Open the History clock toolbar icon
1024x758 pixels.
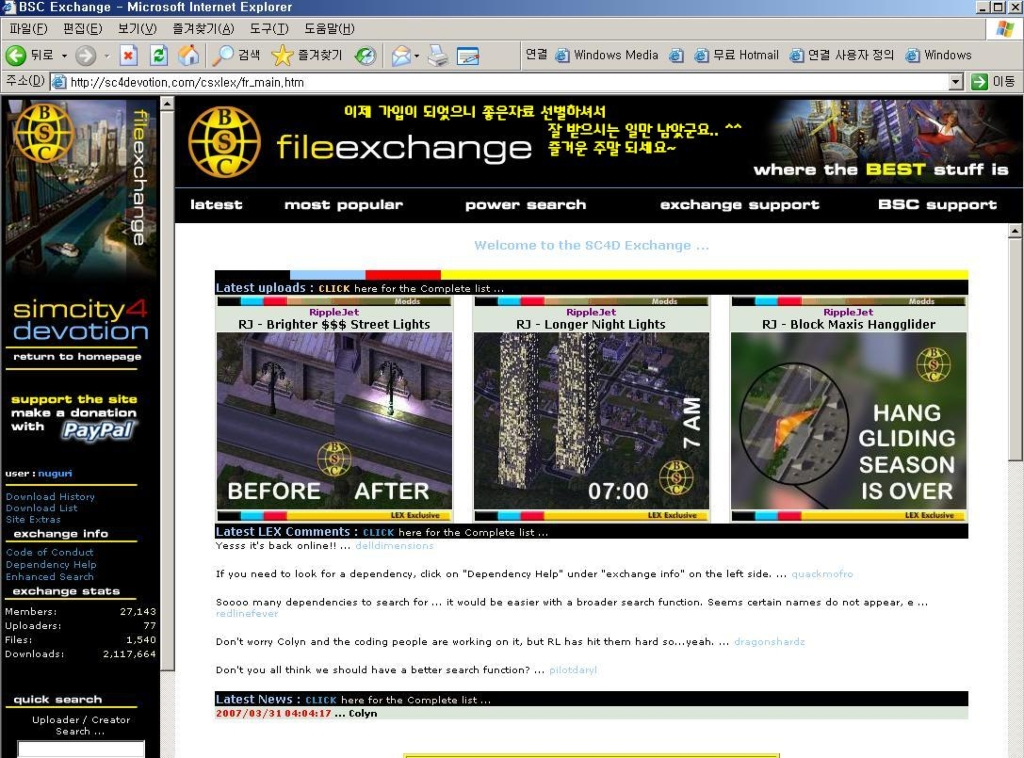click(x=366, y=55)
